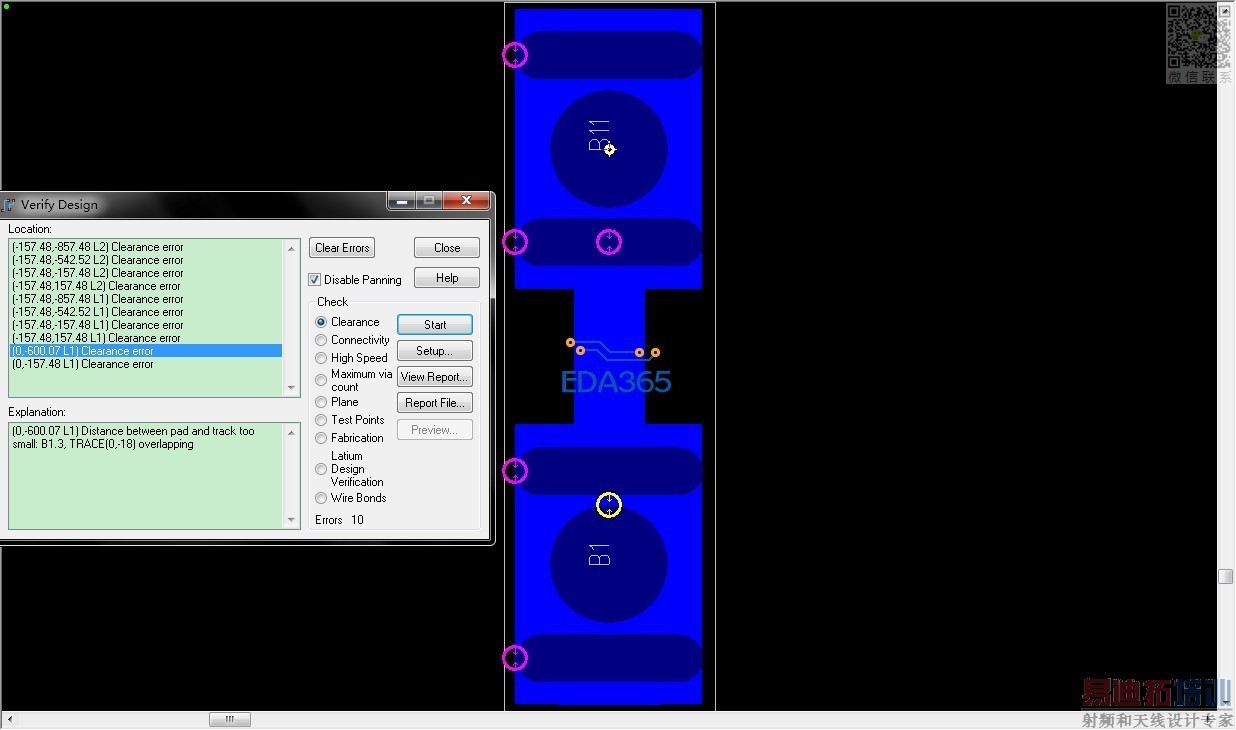This screenshot has height=730, width=1236.
Task: Select error (-157.48,-542.52 L1) Clearance error
Action: [x=146, y=312]
